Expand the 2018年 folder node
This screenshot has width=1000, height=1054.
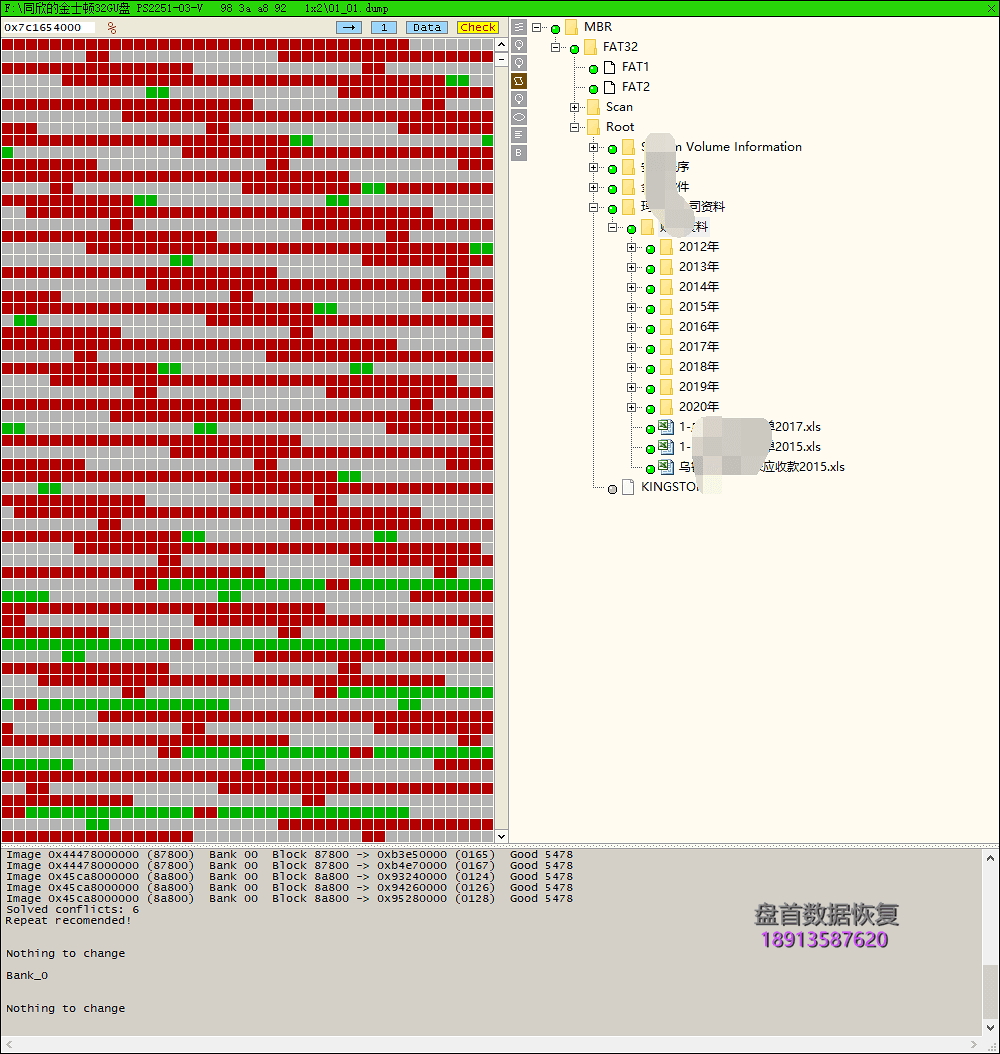(x=631, y=368)
